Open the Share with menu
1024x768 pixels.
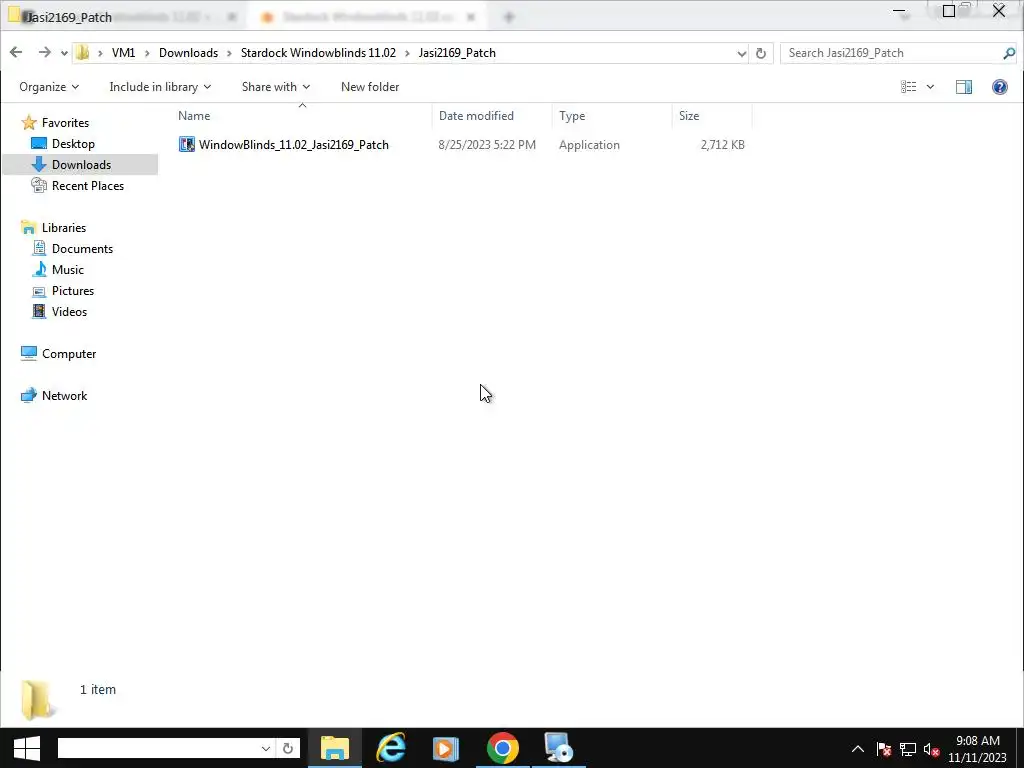276,87
